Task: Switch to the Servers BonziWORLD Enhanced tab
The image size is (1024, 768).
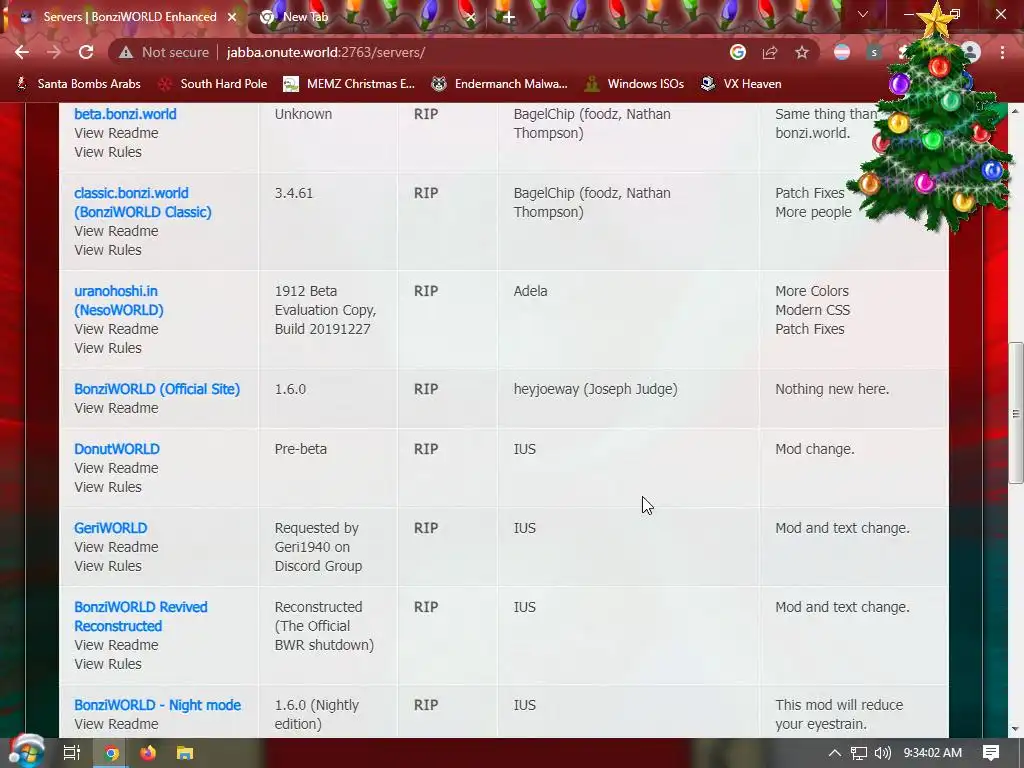Action: pyautogui.click(x=129, y=17)
